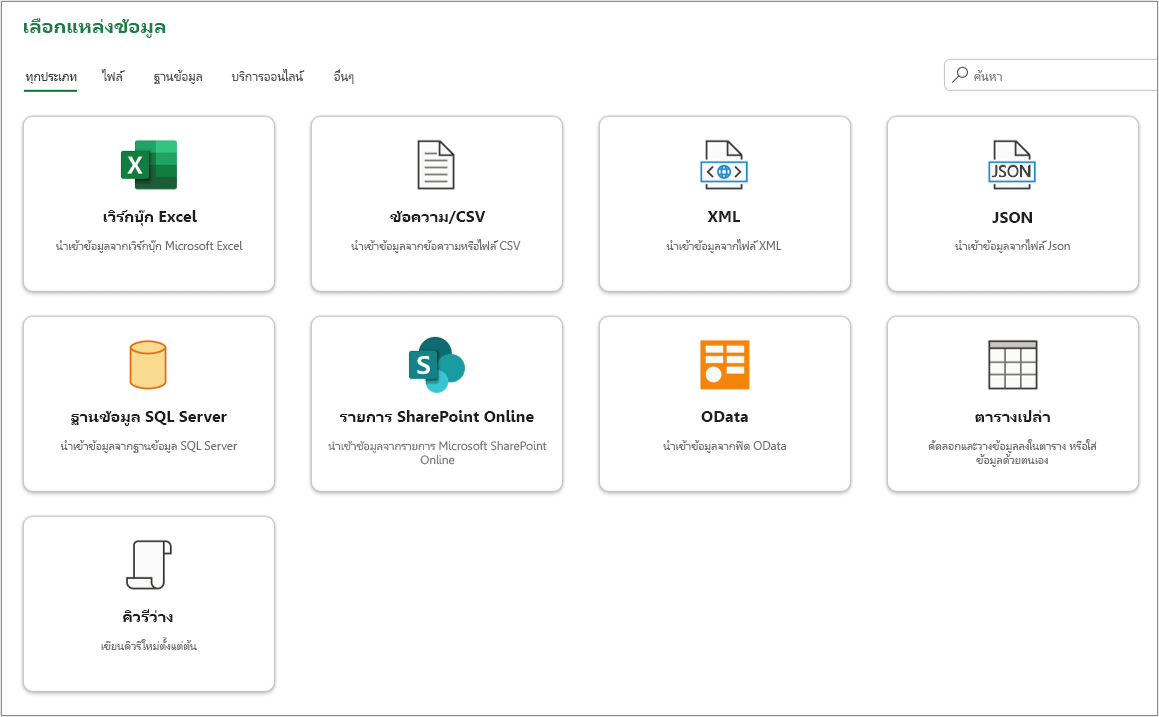This screenshot has height=717, width=1159.
Task: Switch to the ไฟล์ tab
Action: [113, 76]
